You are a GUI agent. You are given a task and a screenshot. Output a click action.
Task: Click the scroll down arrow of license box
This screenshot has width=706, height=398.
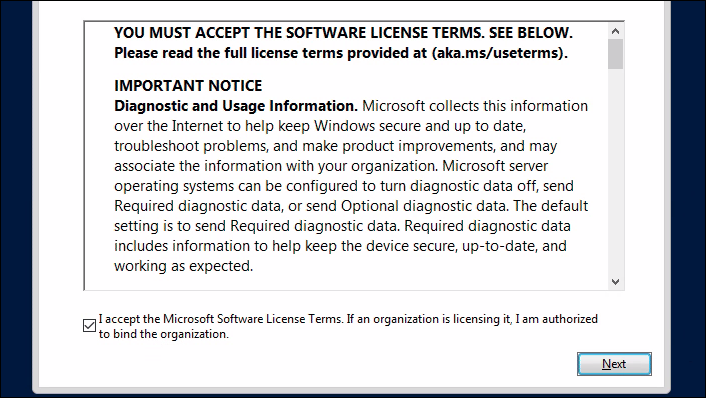click(615, 282)
